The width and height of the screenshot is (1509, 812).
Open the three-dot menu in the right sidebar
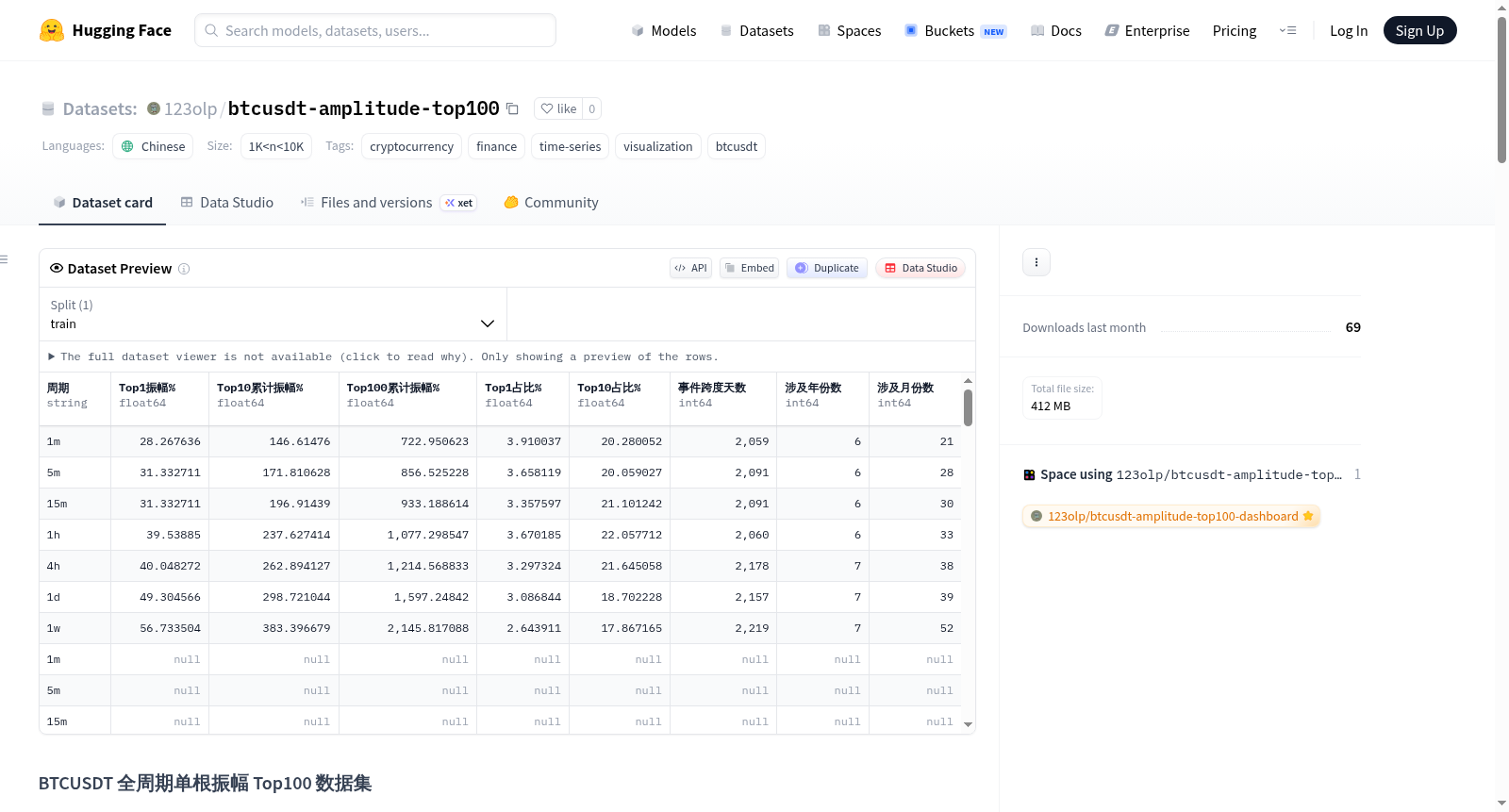1036,262
